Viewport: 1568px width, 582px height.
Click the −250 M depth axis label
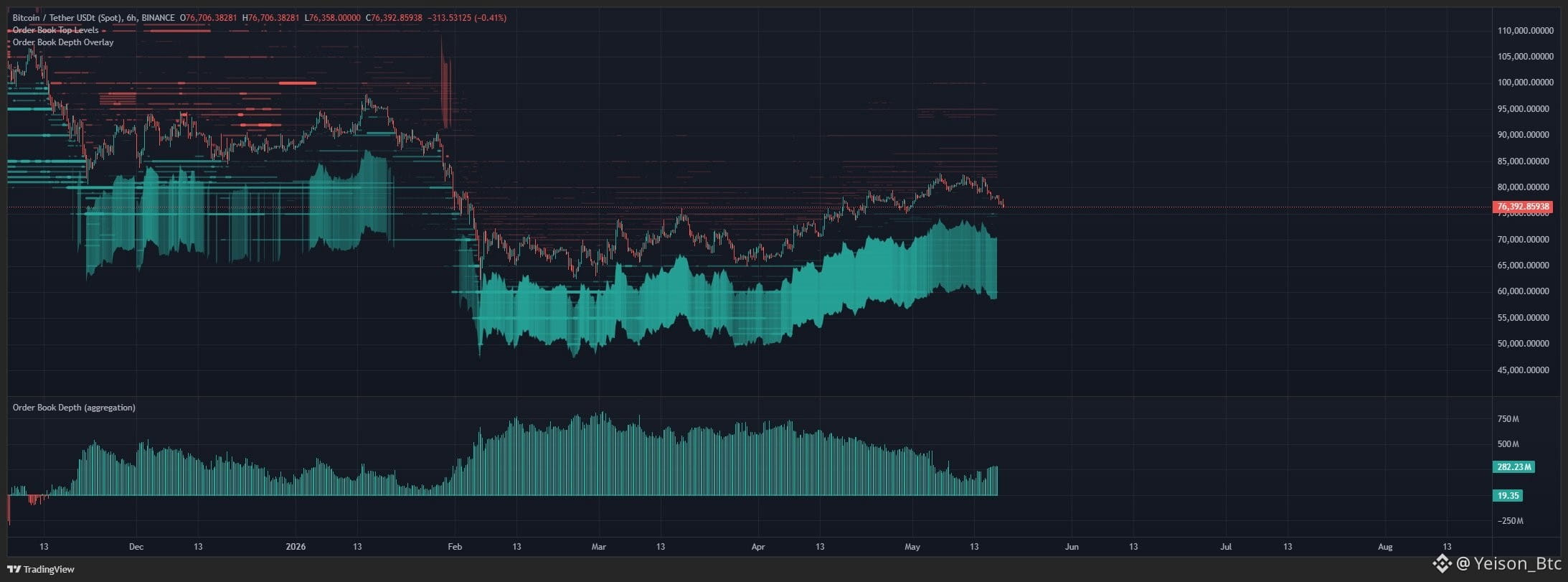(1510, 521)
